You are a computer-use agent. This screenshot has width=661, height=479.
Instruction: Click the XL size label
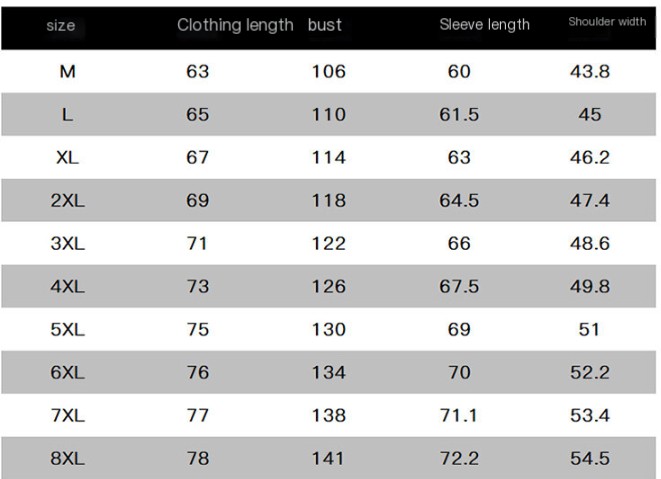67,158
